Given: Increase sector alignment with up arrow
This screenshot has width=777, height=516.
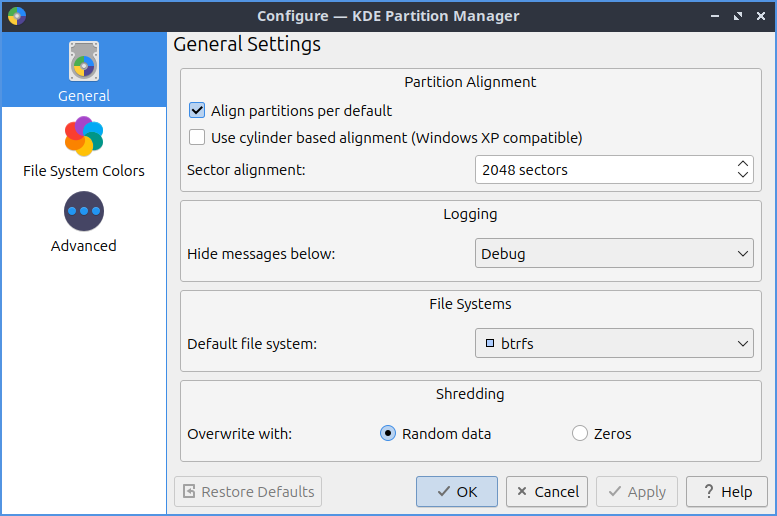Looking at the screenshot, I should 742,164.
